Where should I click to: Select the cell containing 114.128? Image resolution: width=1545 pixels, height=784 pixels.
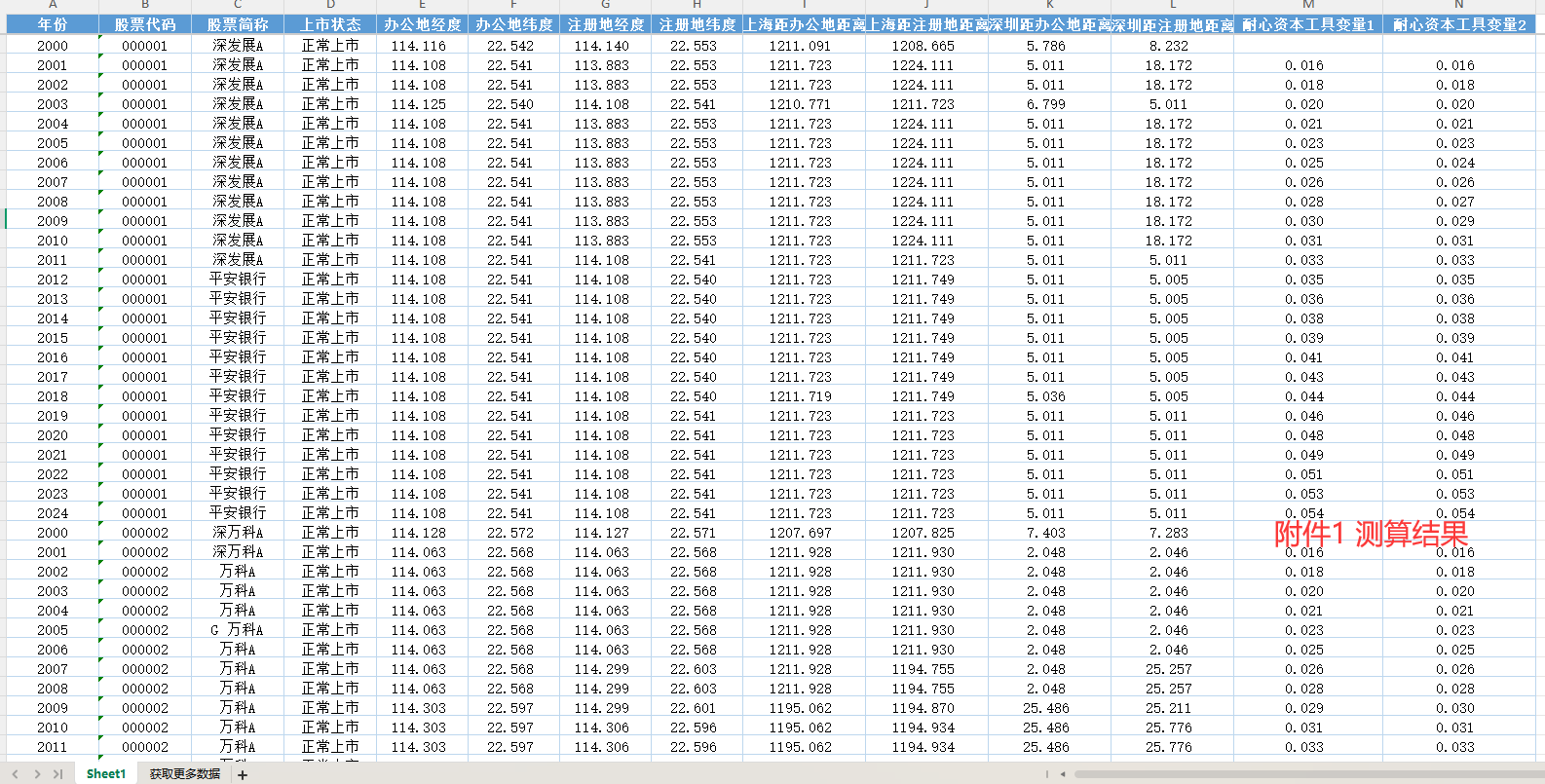[x=423, y=533]
